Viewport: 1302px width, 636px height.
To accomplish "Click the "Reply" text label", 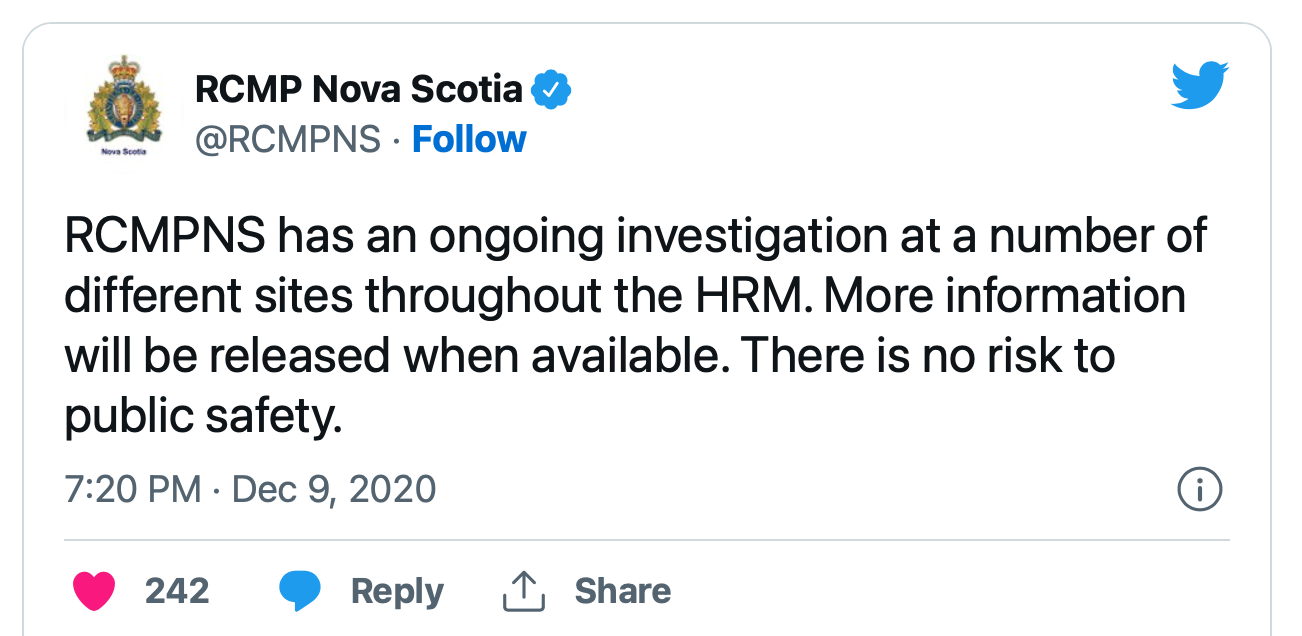I will (397, 591).
